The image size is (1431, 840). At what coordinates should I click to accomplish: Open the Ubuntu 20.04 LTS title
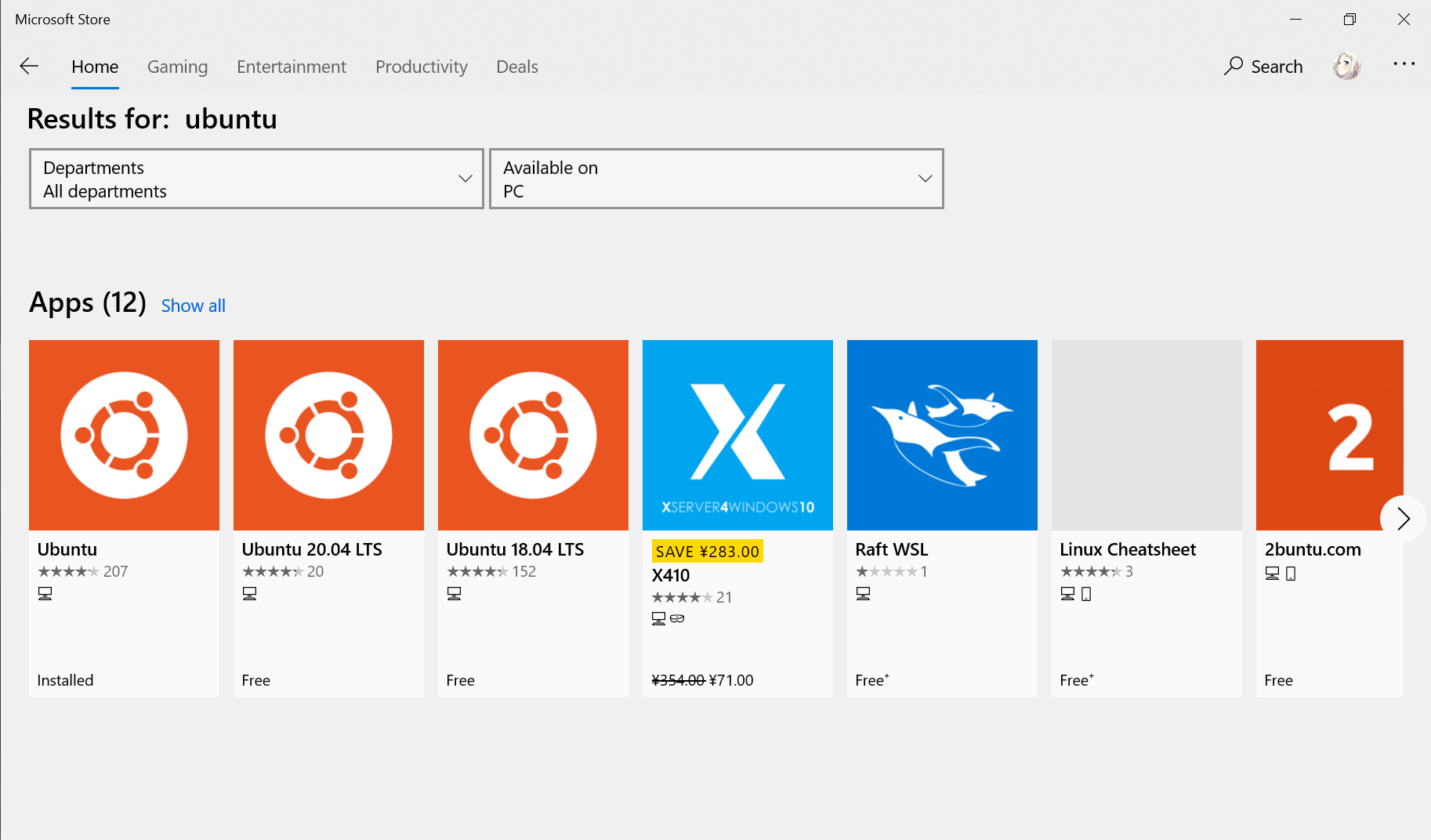point(312,549)
